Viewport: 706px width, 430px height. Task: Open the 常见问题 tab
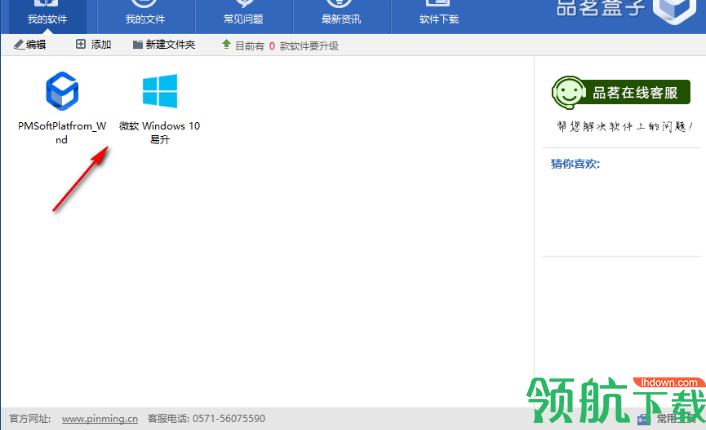(243, 16)
